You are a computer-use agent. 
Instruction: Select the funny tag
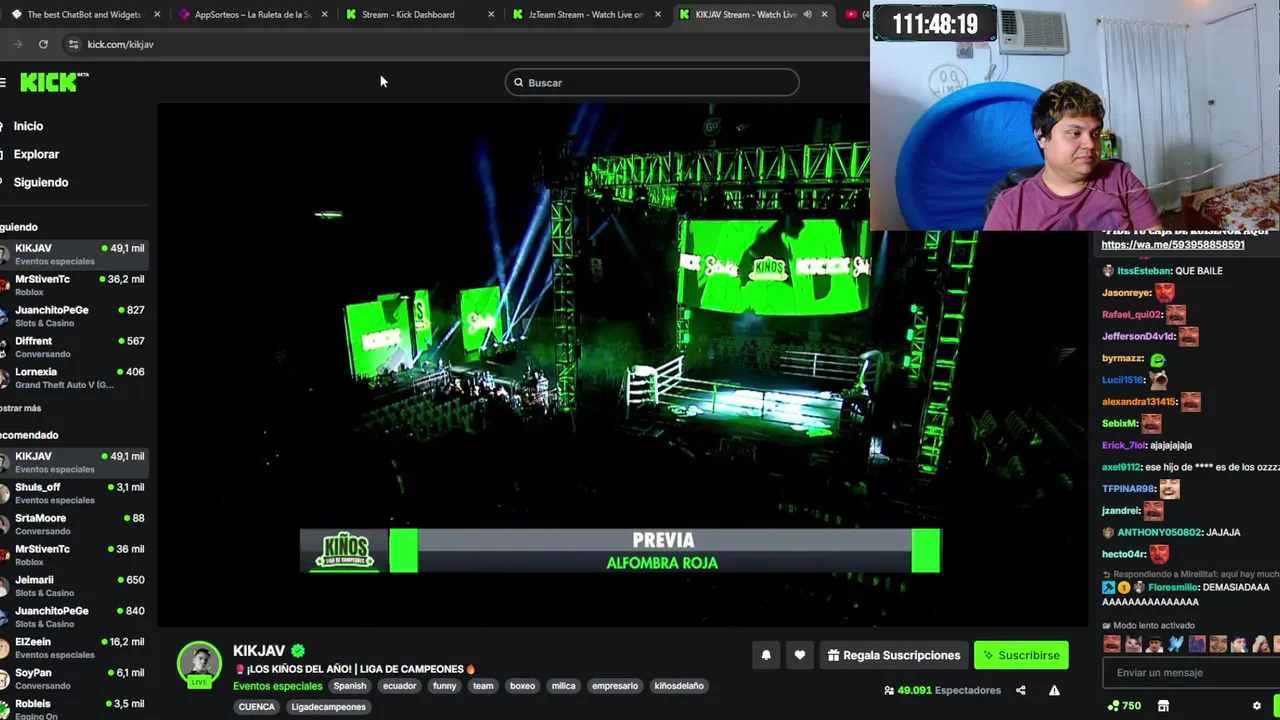[x=445, y=686]
